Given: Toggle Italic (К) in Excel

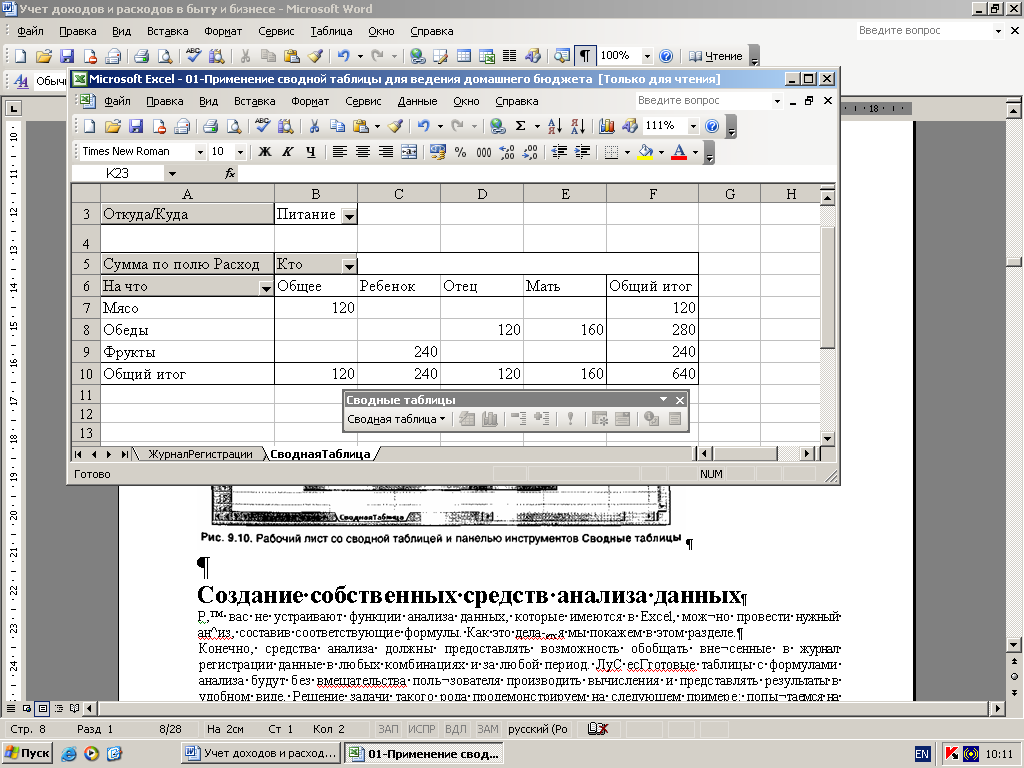Looking at the screenshot, I should point(287,152).
